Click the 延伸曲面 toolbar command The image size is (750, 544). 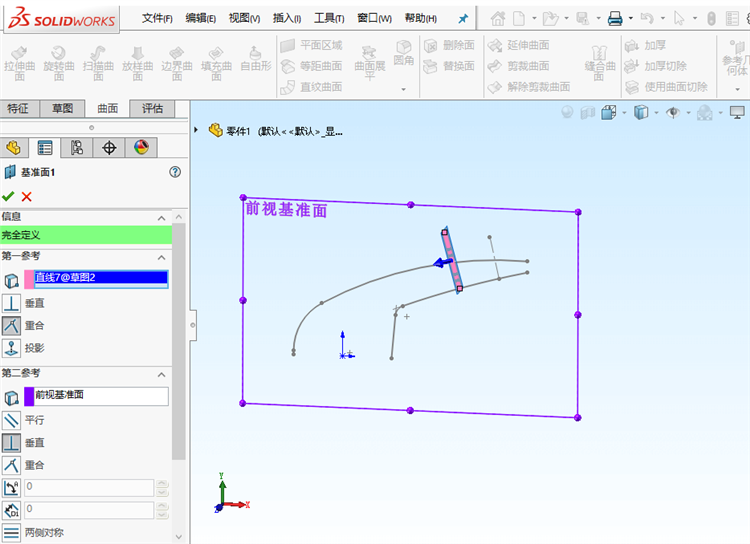click(x=518, y=45)
